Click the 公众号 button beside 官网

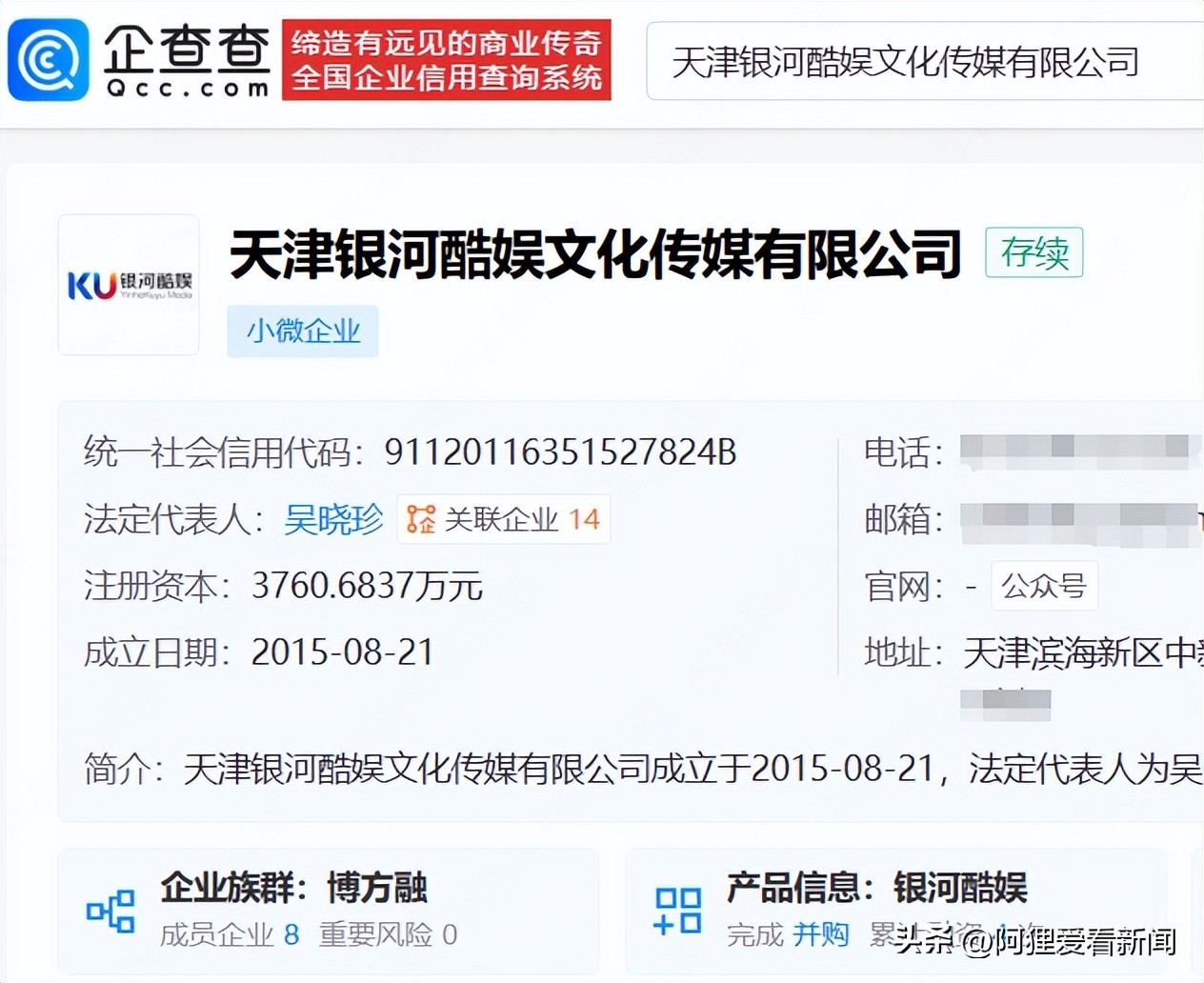[1044, 585]
